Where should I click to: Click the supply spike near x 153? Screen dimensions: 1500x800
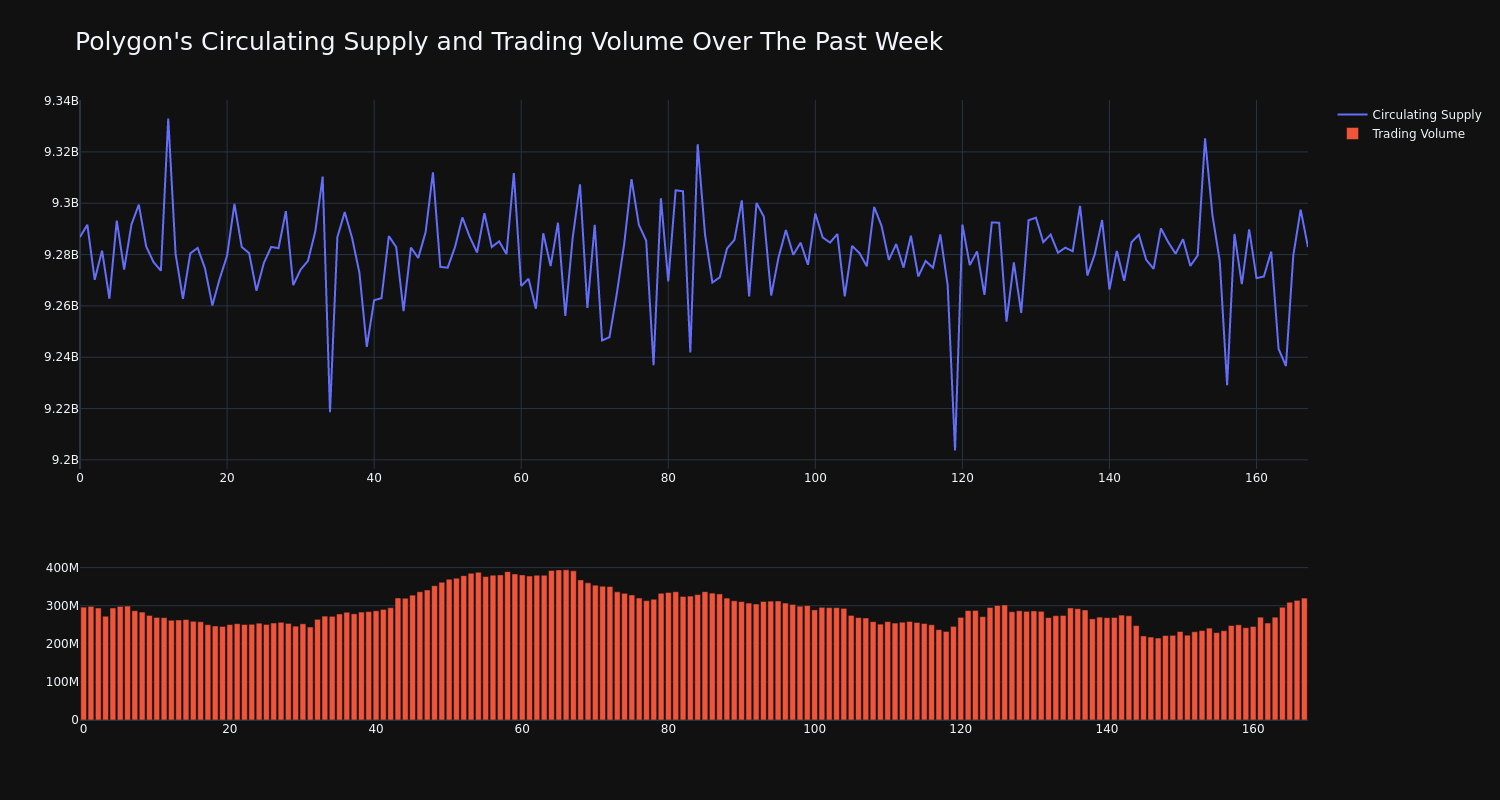1205,139
